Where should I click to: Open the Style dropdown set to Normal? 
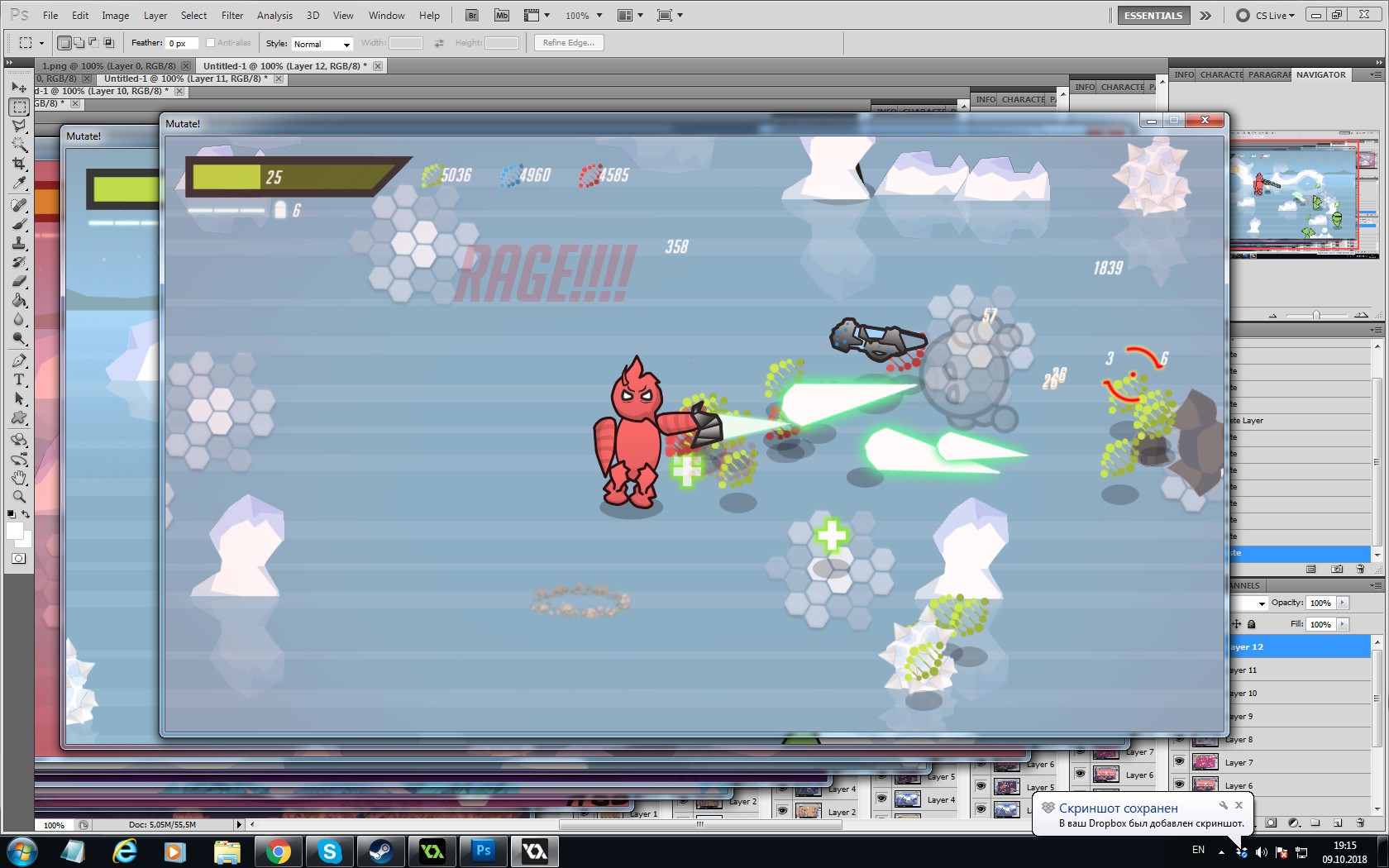pos(322,44)
